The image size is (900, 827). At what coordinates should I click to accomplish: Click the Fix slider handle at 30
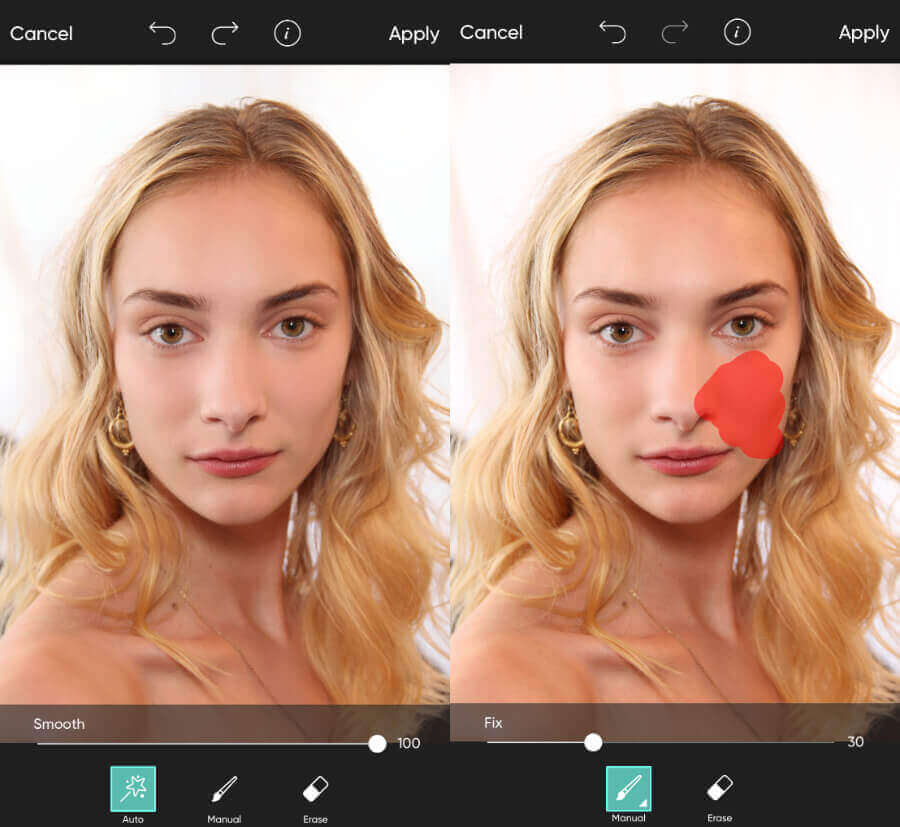click(x=592, y=743)
